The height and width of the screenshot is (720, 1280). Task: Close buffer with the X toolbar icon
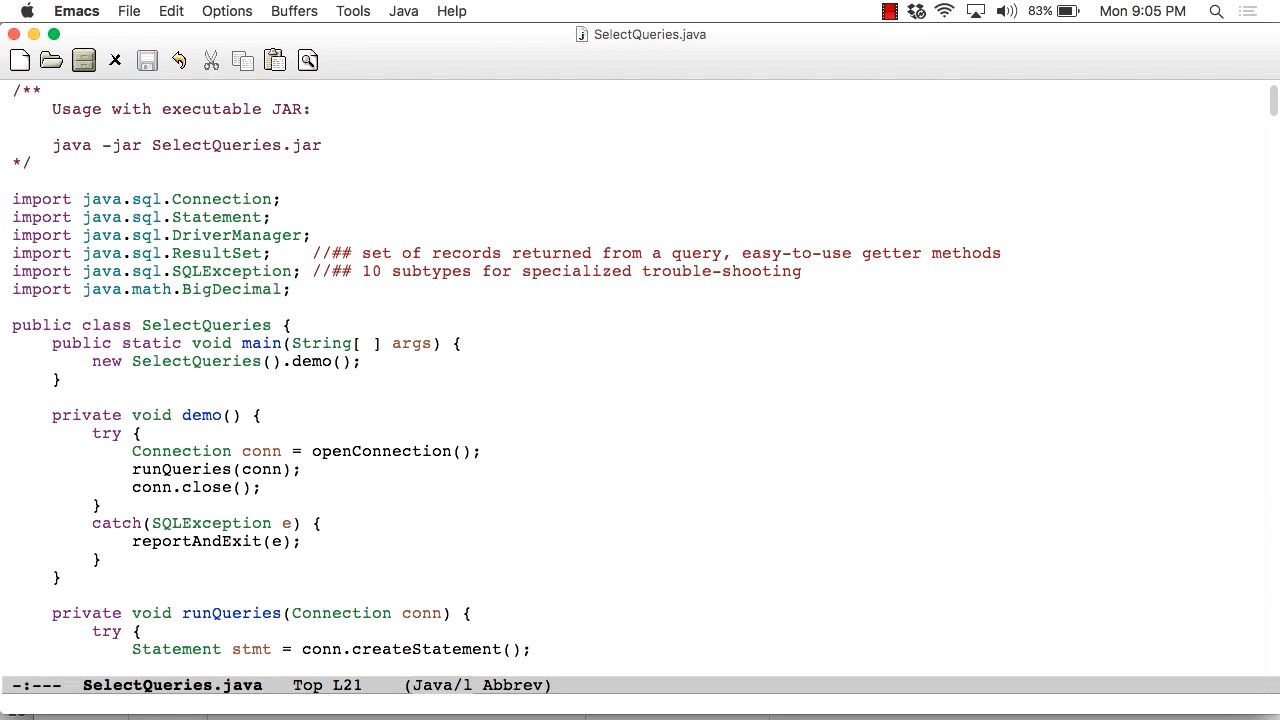pos(115,61)
